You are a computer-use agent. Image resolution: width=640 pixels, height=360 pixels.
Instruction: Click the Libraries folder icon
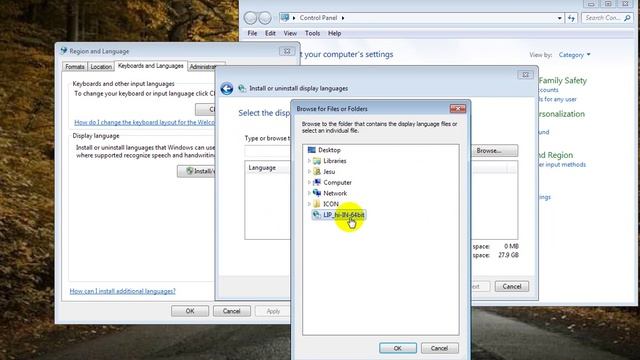click(317, 161)
